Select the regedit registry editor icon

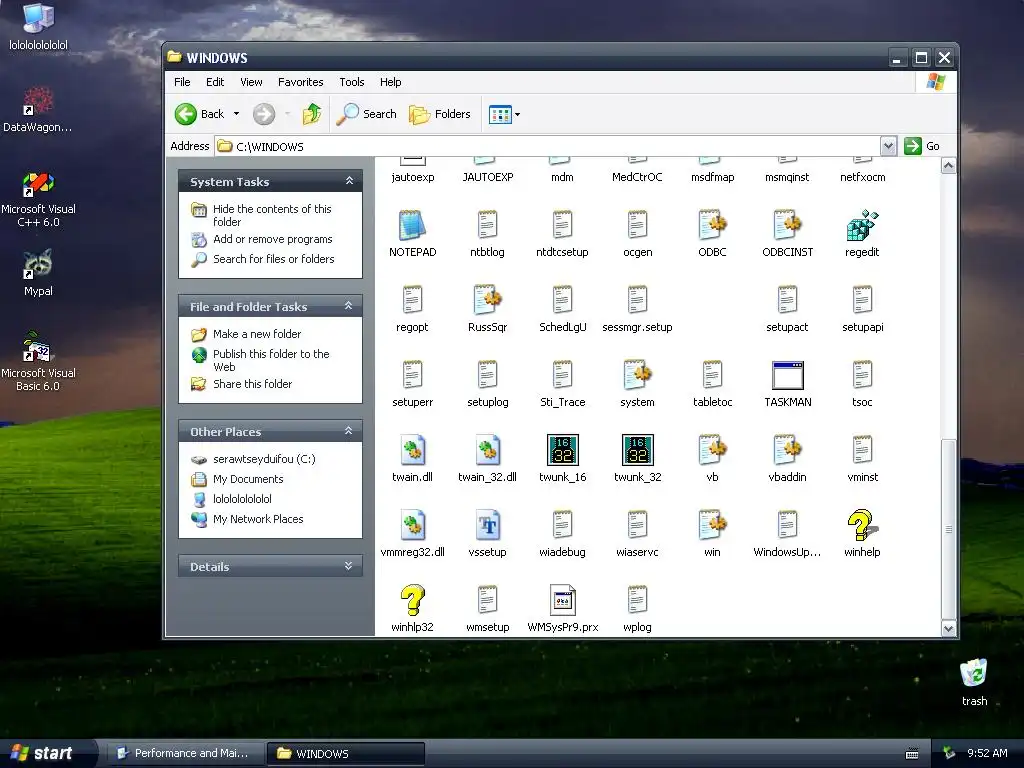(862, 225)
